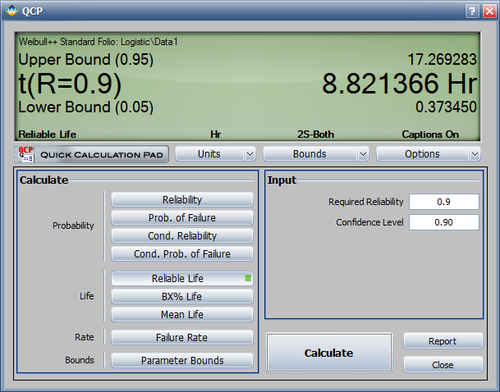
Task: Click the Weibull++ Standard Folio header text
Action: [98, 42]
